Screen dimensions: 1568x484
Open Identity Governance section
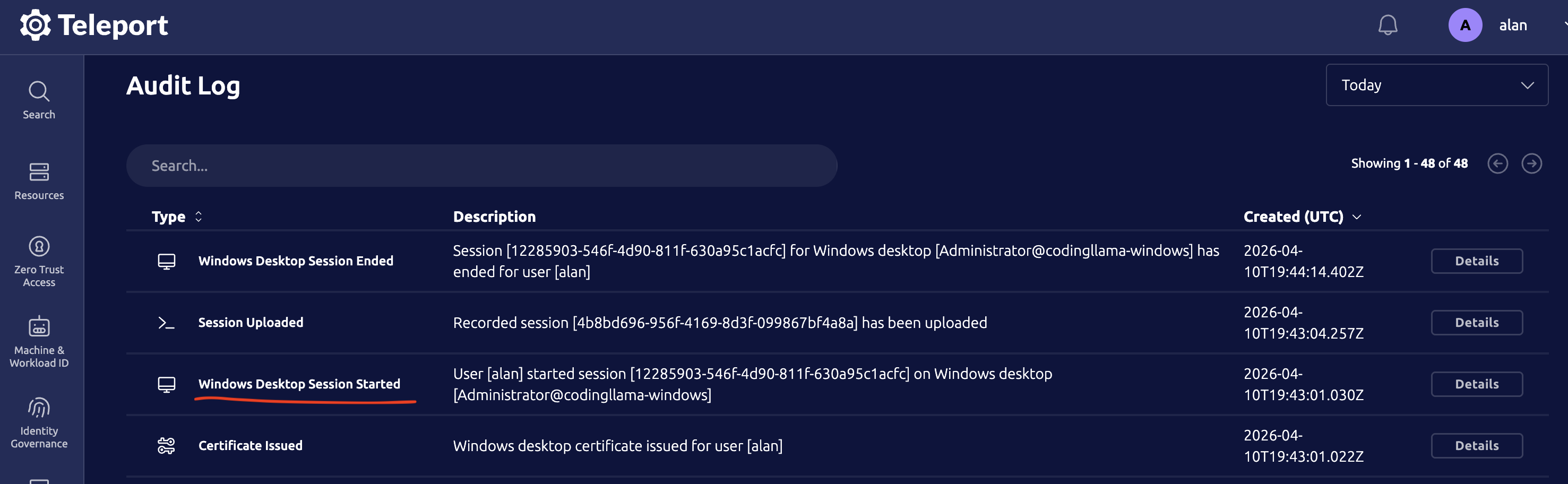tap(39, 422)
